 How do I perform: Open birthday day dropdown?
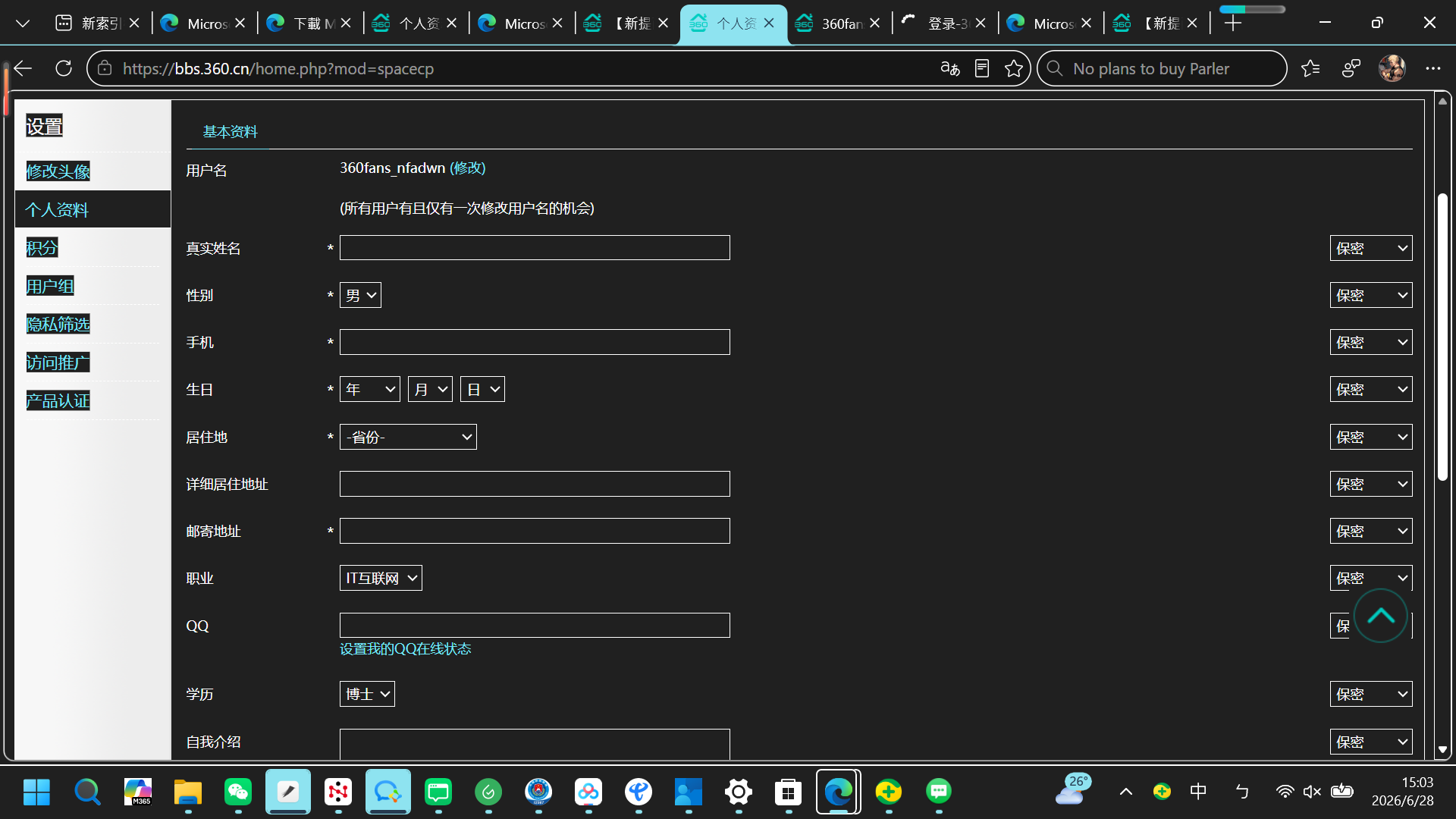click(482, 389)
